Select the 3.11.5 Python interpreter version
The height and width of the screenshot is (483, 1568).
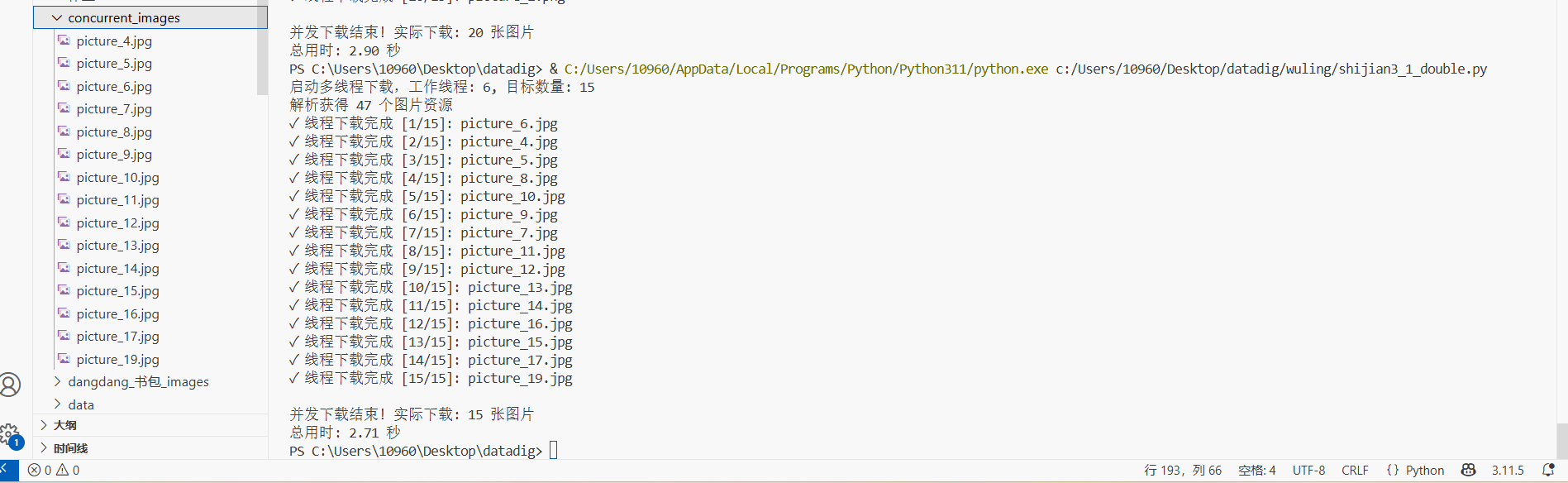(1508, 470)
